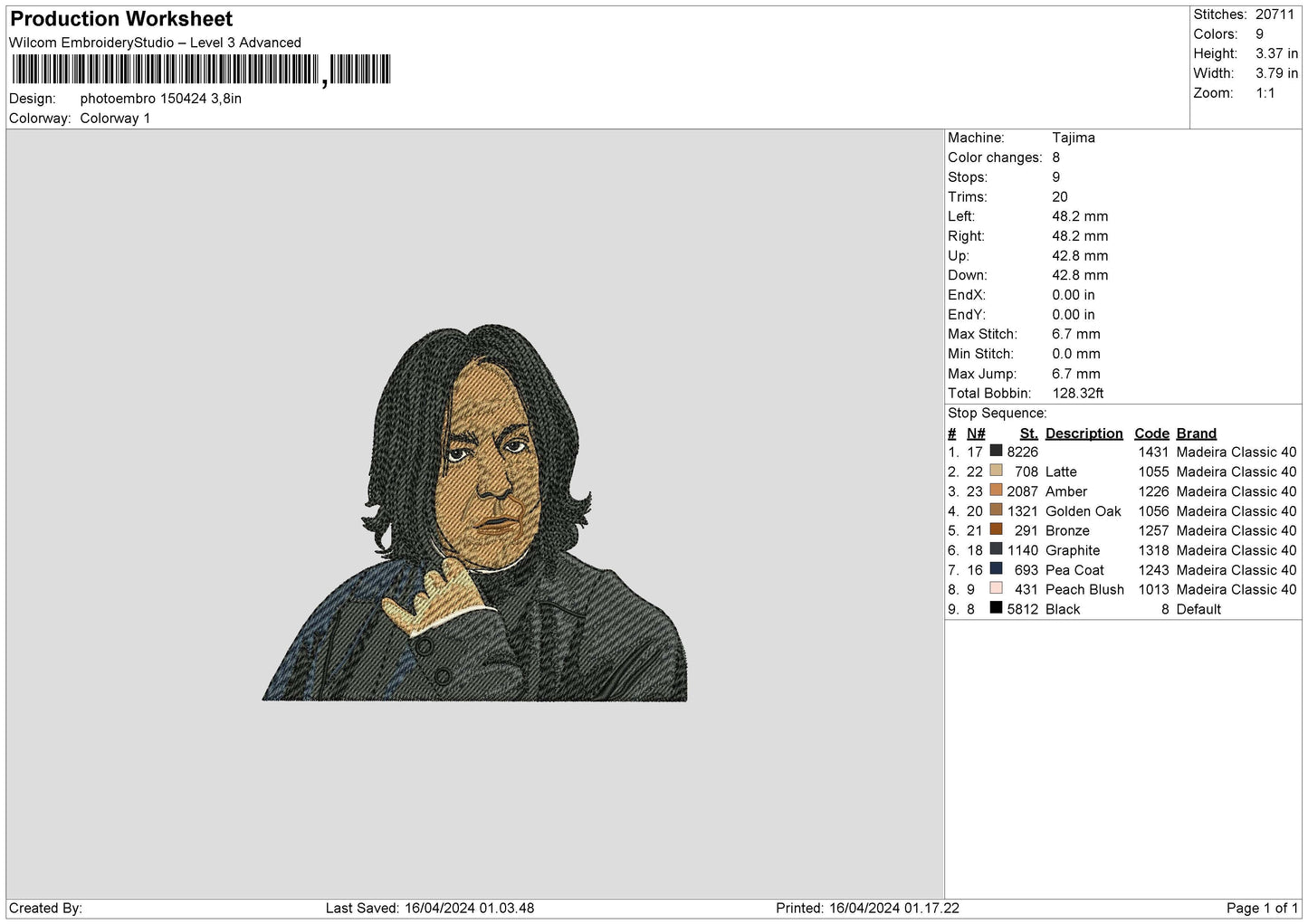This screenshot has width=1308, height=924.
Task: Click the Golden Oak color swatch
Action: coord(997,510)
